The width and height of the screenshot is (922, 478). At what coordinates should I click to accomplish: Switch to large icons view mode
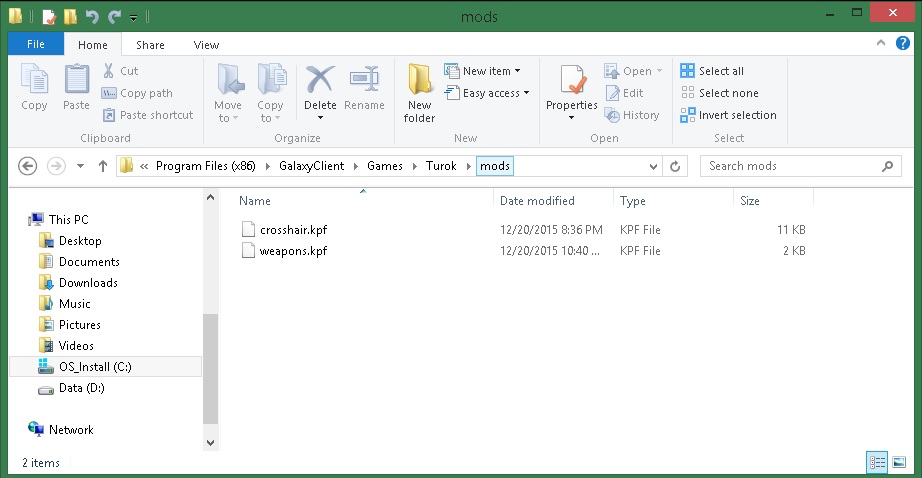pos(900,462)
